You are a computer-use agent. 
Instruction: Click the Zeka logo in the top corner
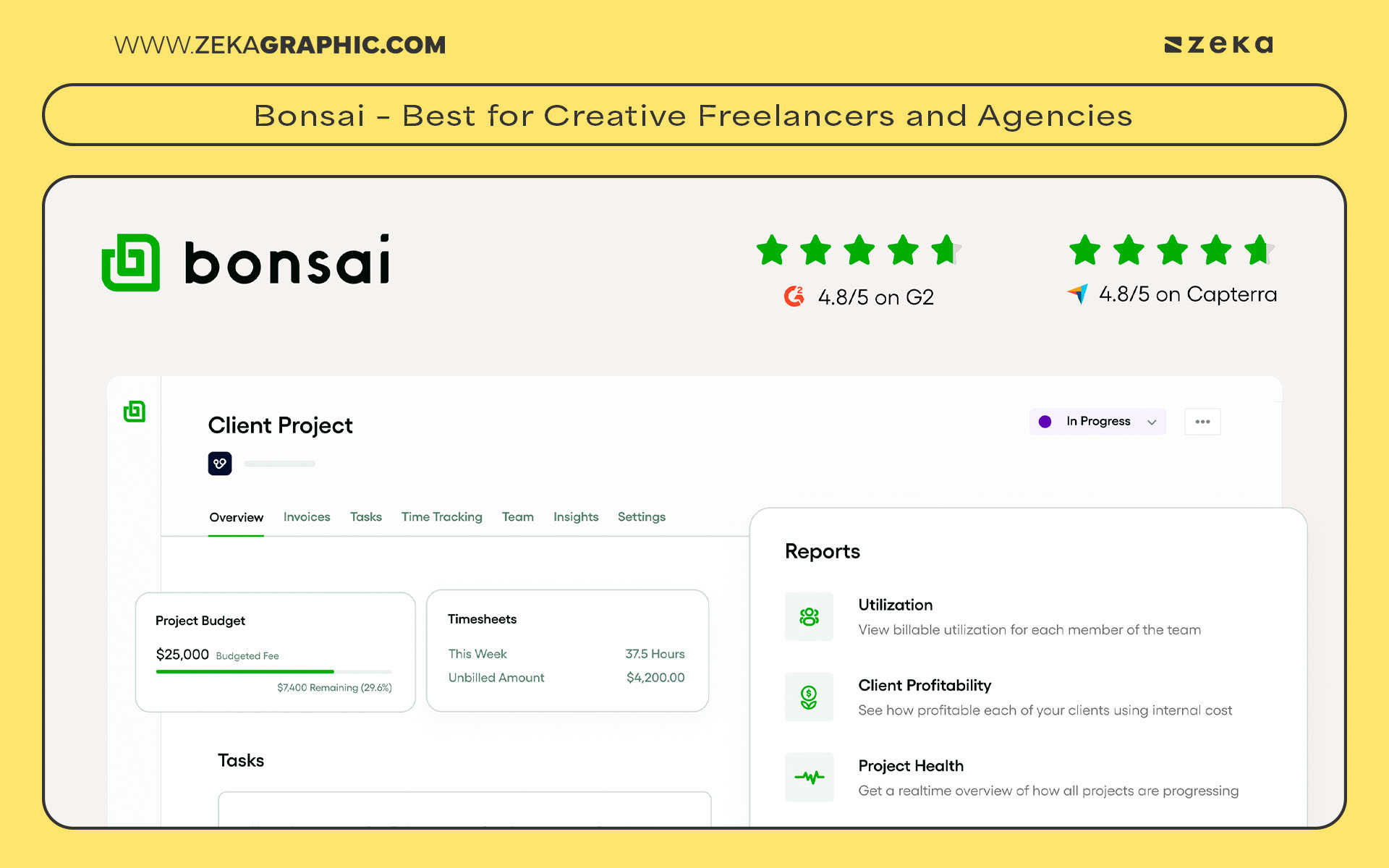click(x=1218, y=44)
